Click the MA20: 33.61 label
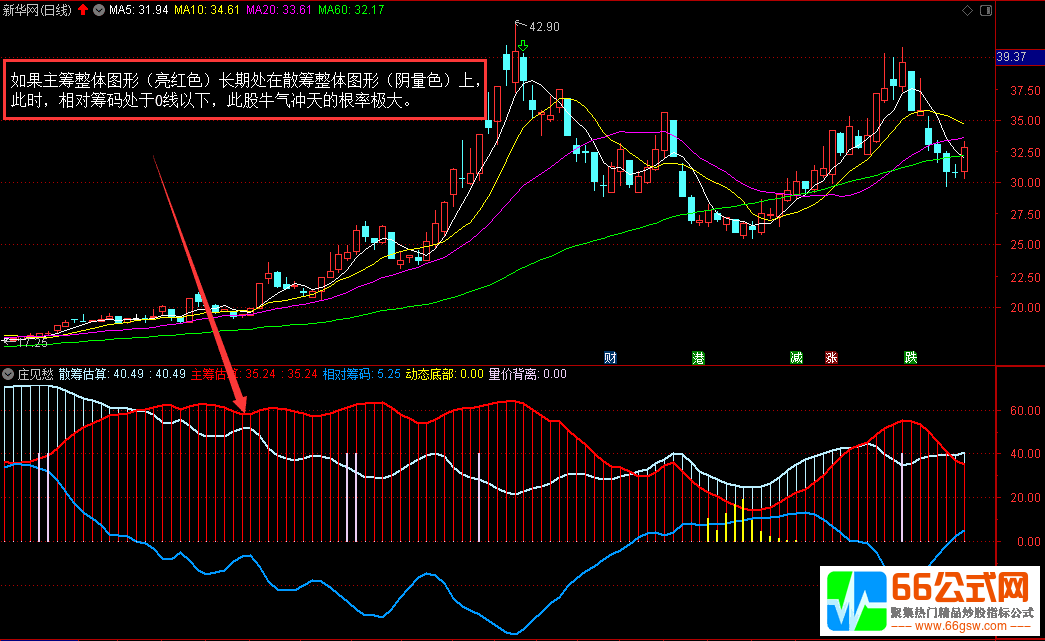This screenshot has height=641, width=1045. tap(279, 10)
